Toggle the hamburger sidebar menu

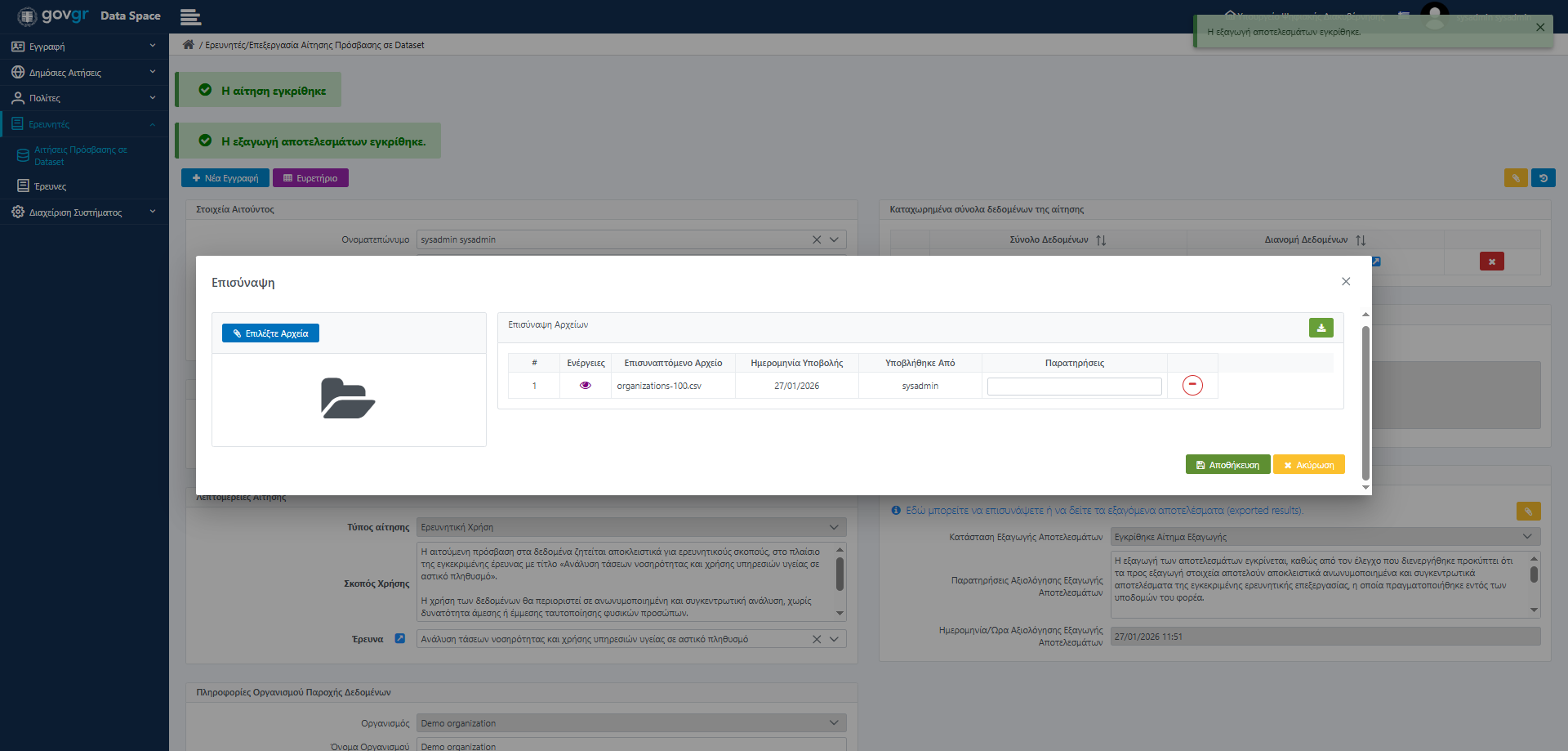click(190, 16)
